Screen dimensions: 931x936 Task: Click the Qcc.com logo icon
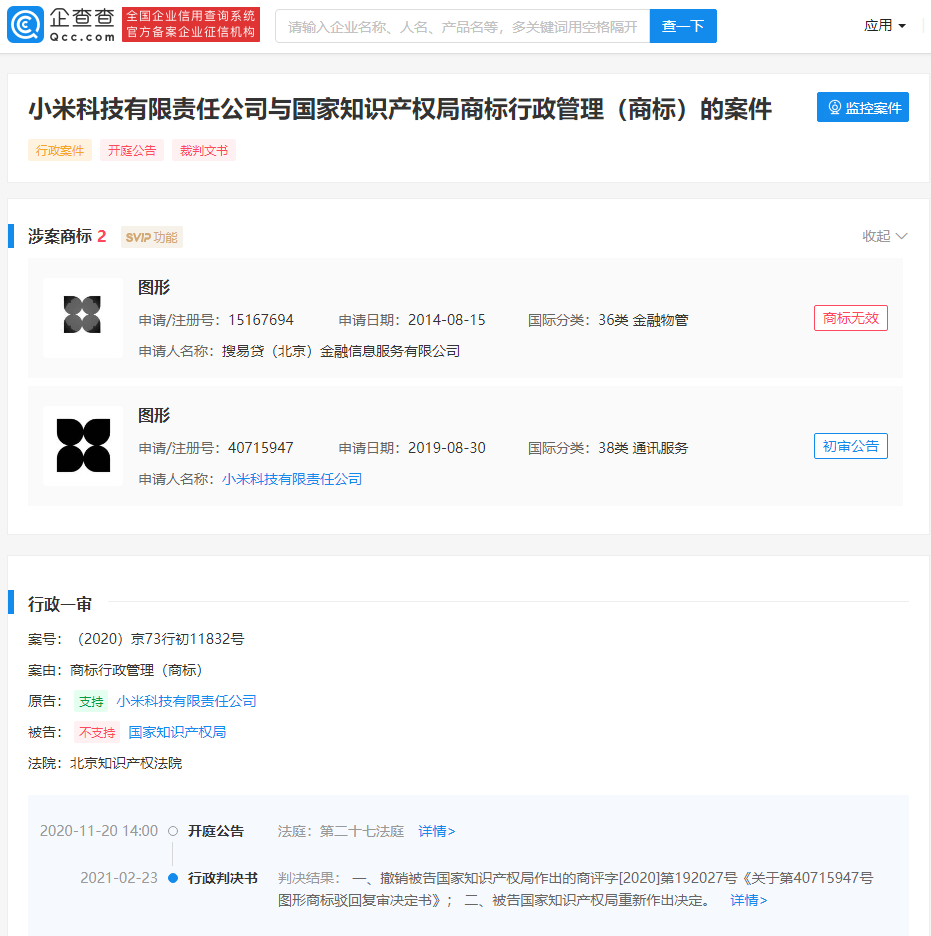tap(25, 25)
